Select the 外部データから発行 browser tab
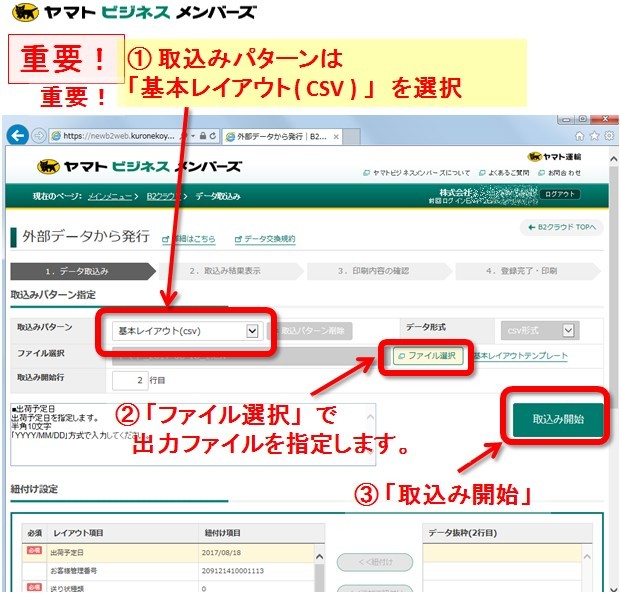Viewport: 620px width, 604px height. point(282,137)
